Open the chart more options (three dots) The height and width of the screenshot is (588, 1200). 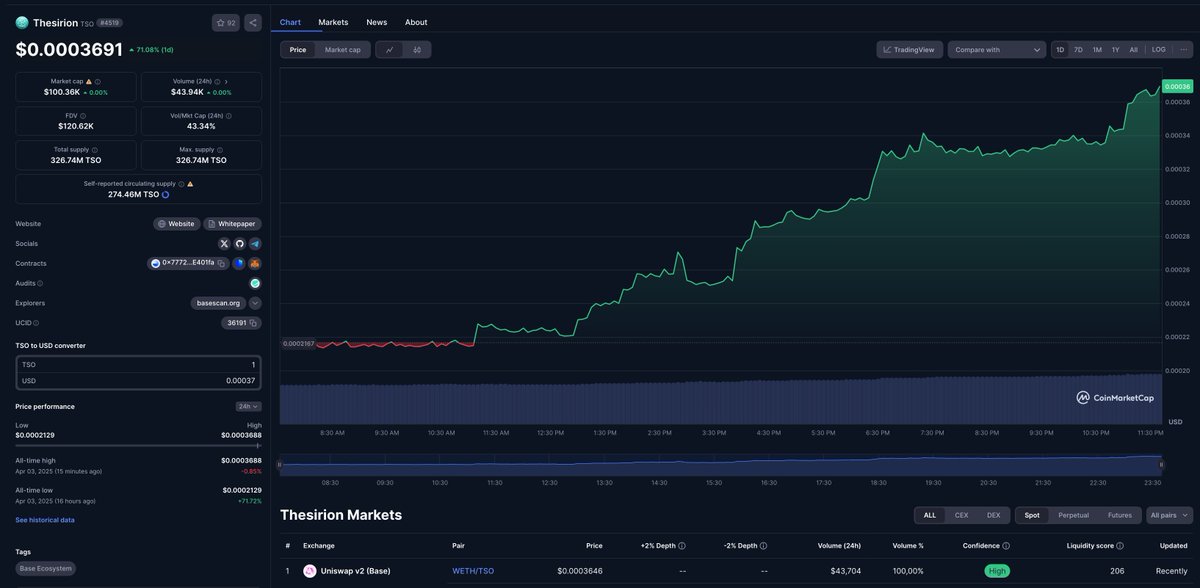tap(1184, 49)
